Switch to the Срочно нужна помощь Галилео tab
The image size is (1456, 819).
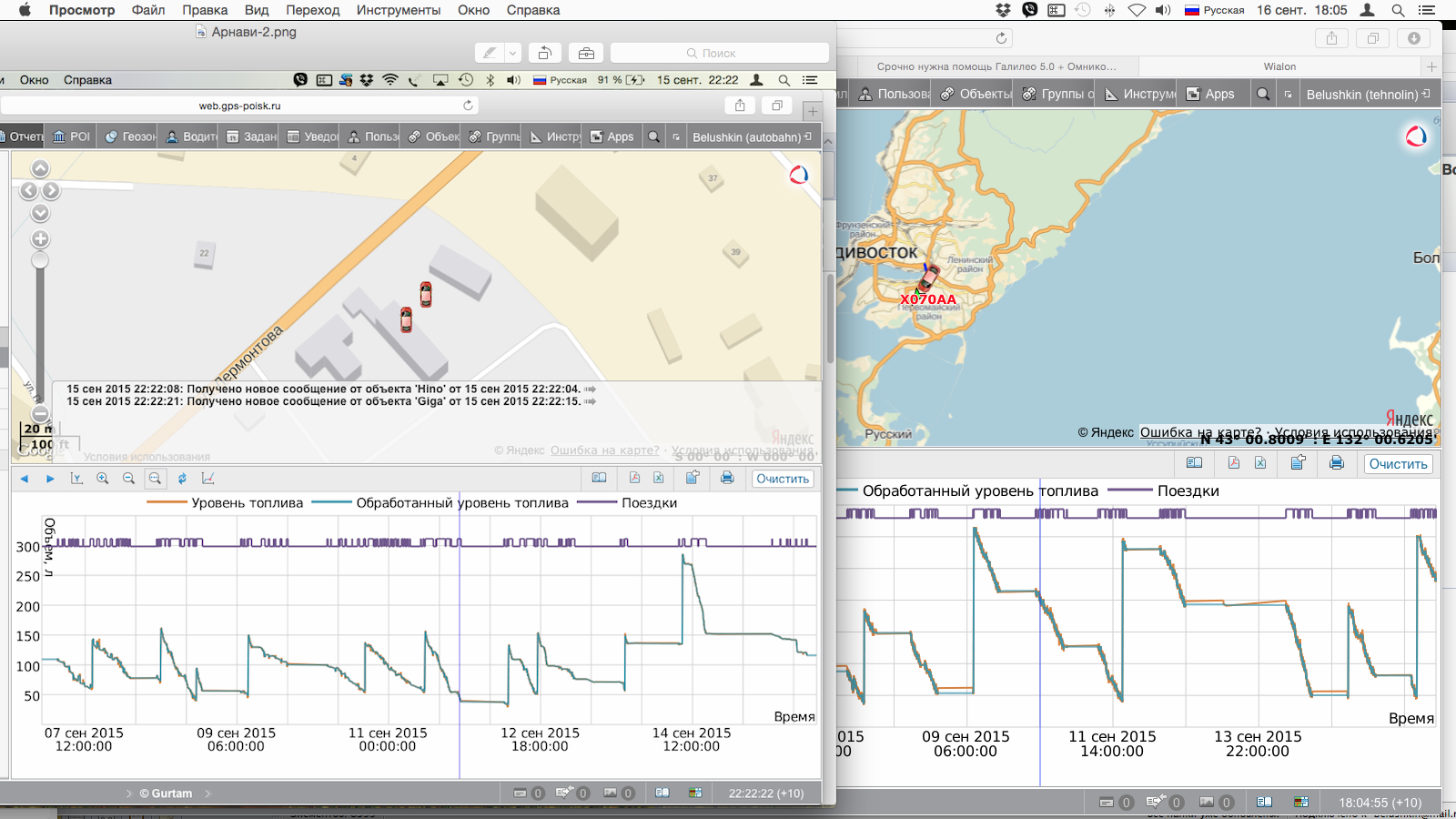coord(996,66)
